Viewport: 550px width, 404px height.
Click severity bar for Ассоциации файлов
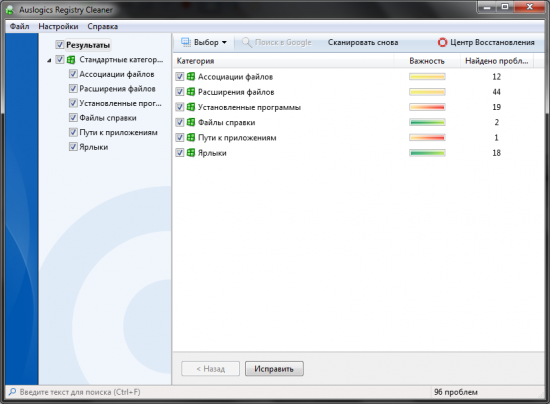click(427, 76)
